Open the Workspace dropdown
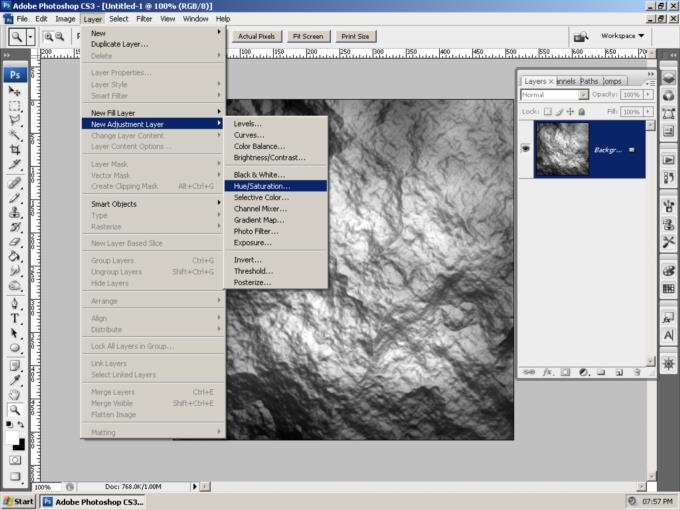Screen dimensions: 680x510 pyautogui.click(x=623, y=36)
